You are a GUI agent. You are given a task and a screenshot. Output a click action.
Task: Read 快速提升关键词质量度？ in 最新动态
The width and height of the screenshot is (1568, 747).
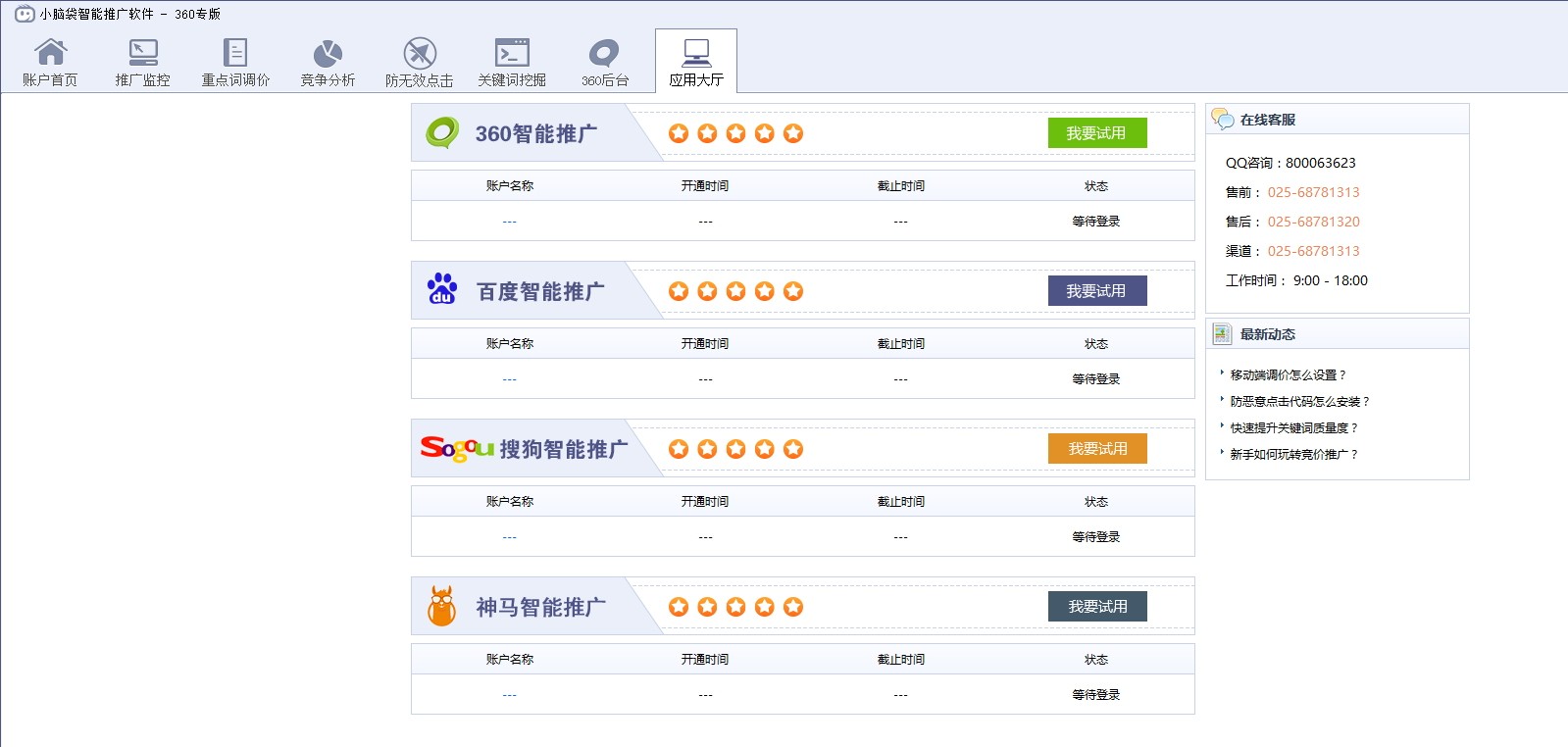pyautogui.click(x=1294, y=428)
